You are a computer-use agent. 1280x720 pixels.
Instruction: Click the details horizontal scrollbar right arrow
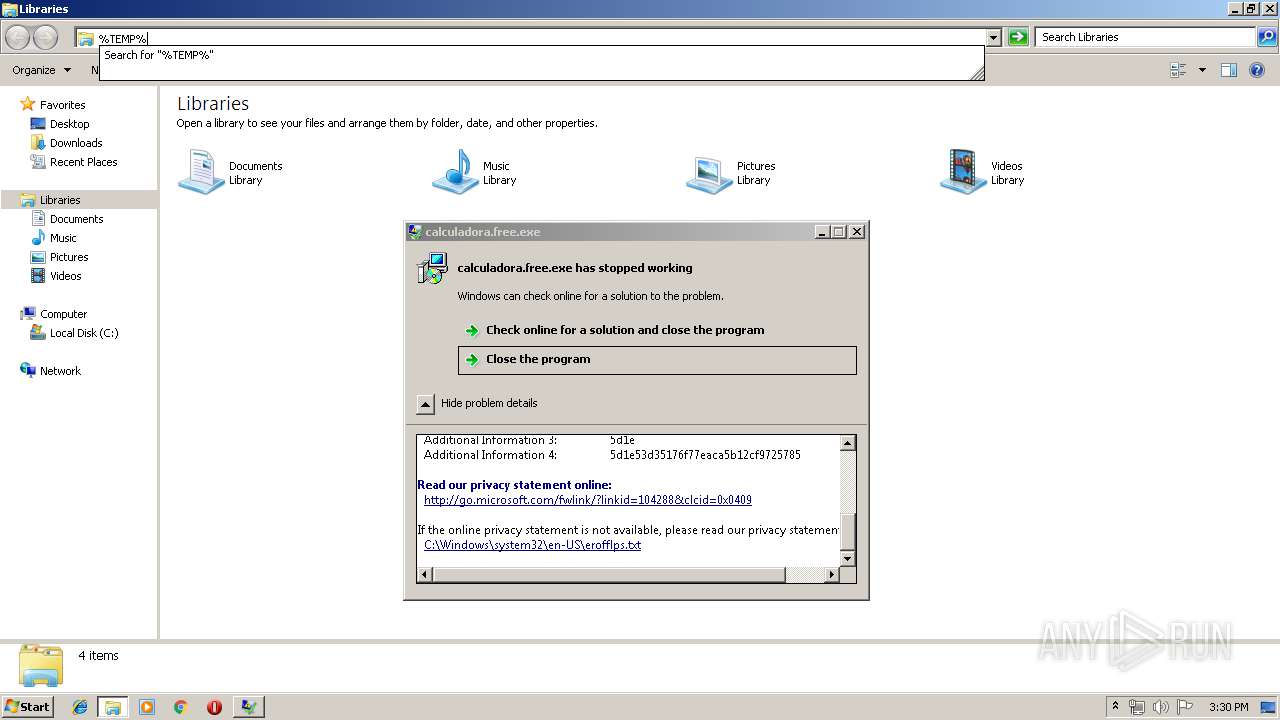point(831,574)
